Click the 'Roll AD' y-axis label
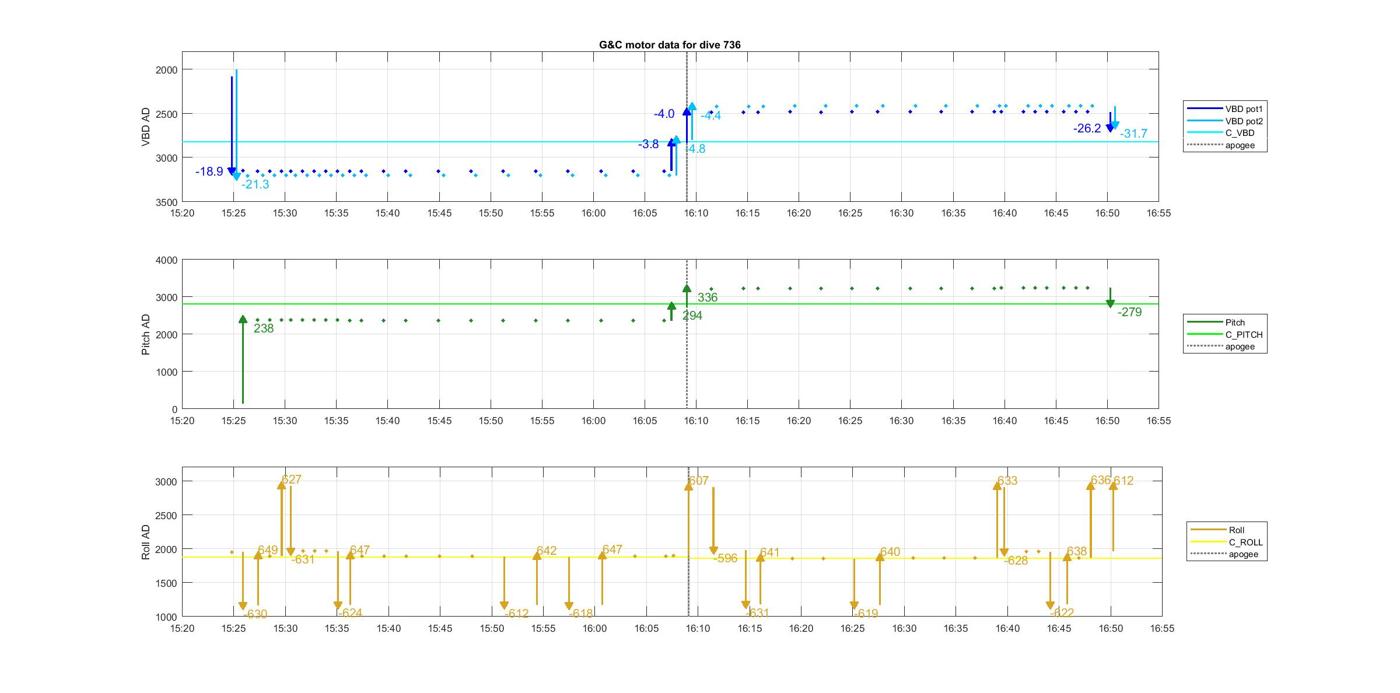Image resolution: width=1400 pixels, height=693 pixels. pyautogui.click(x=146, y=541)
